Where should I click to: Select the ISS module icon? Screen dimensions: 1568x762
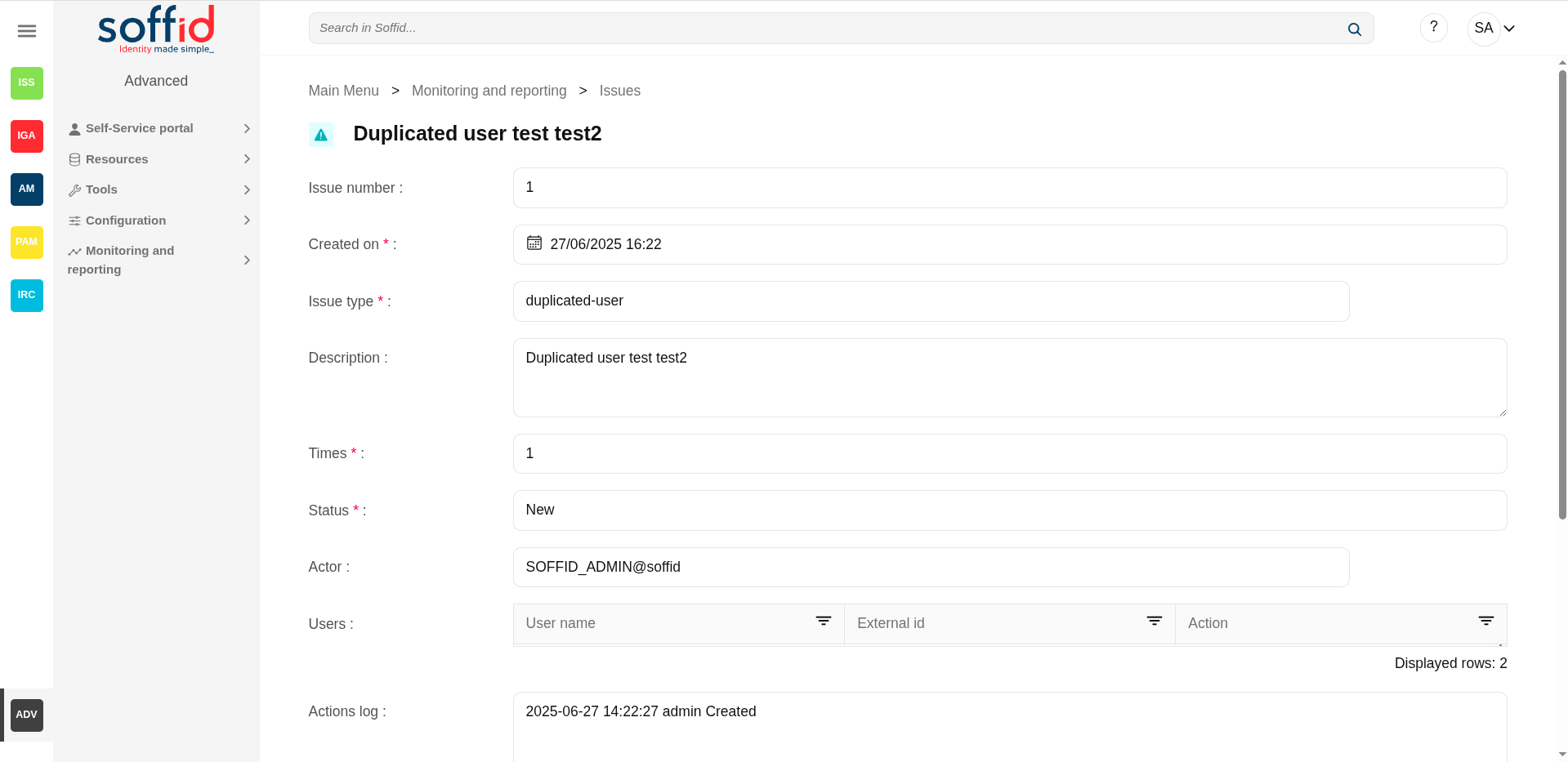tap(27, 82)
